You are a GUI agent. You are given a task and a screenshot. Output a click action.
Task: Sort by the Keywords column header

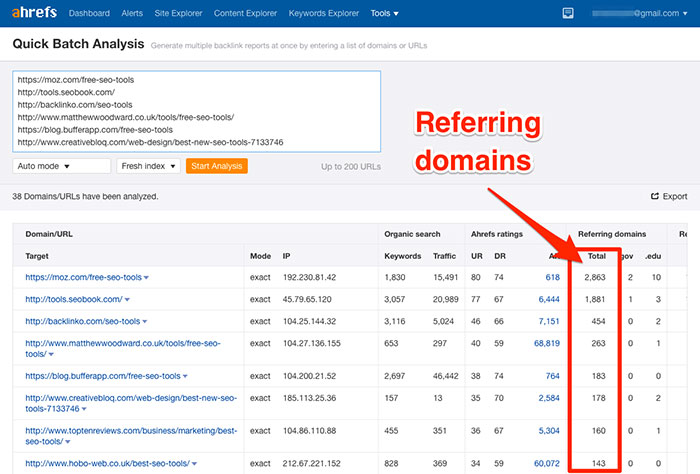403,256
